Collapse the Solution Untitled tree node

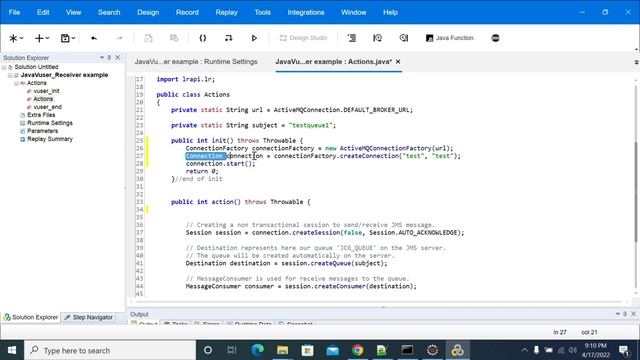click(4, 67)
